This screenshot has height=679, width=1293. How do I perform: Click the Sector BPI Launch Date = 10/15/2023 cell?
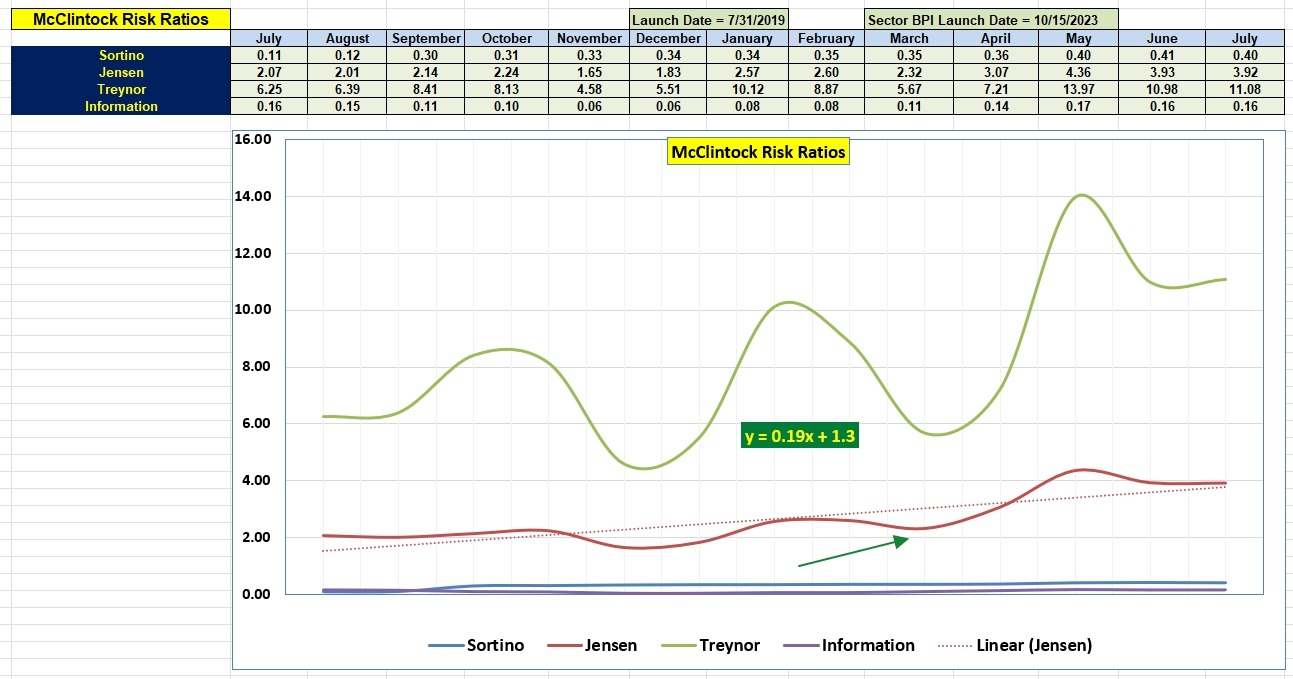(991, 20)
